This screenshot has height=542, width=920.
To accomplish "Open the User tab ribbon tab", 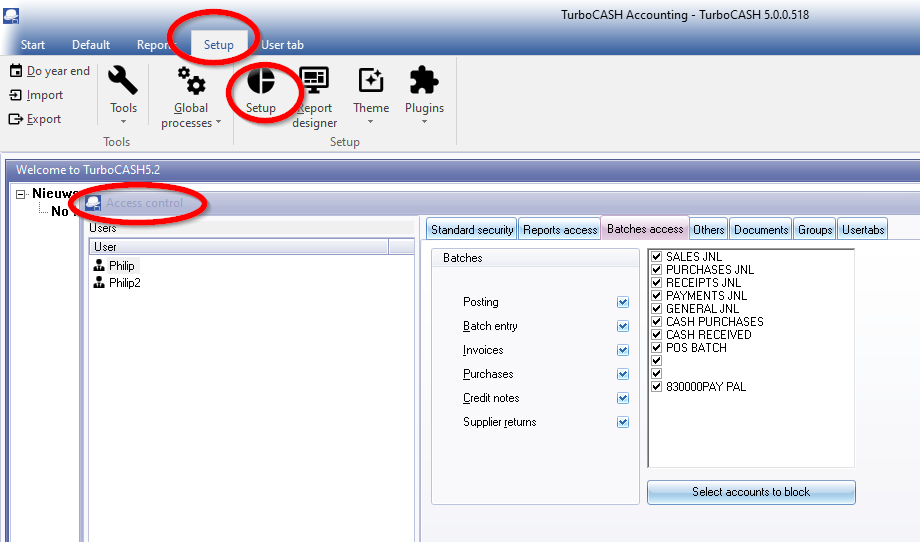I will pos(282,45).
